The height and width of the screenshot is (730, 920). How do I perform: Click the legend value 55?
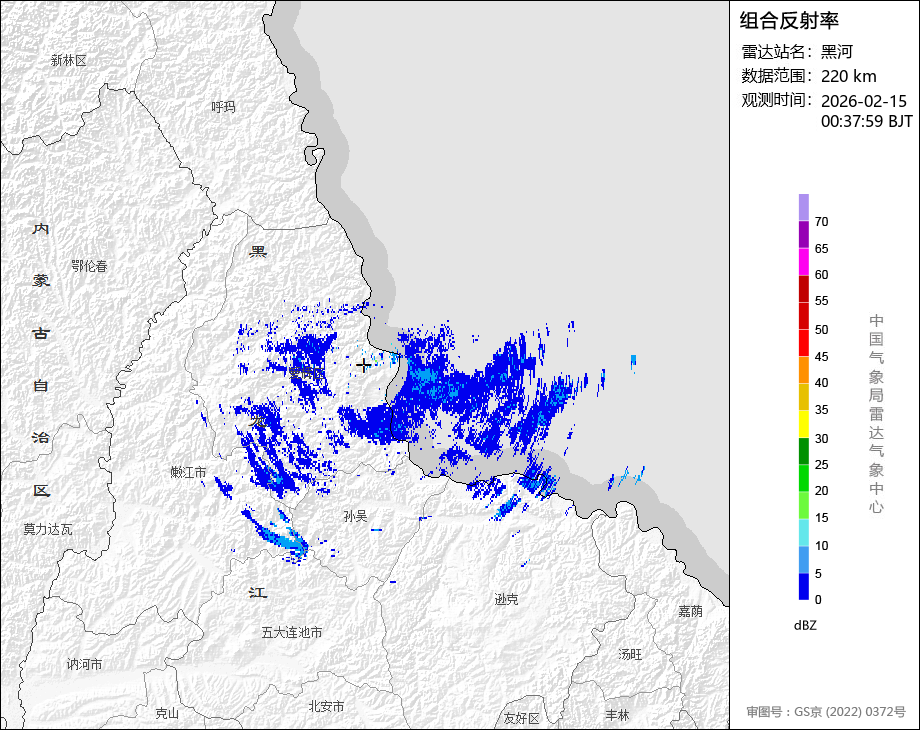[821, 301]
